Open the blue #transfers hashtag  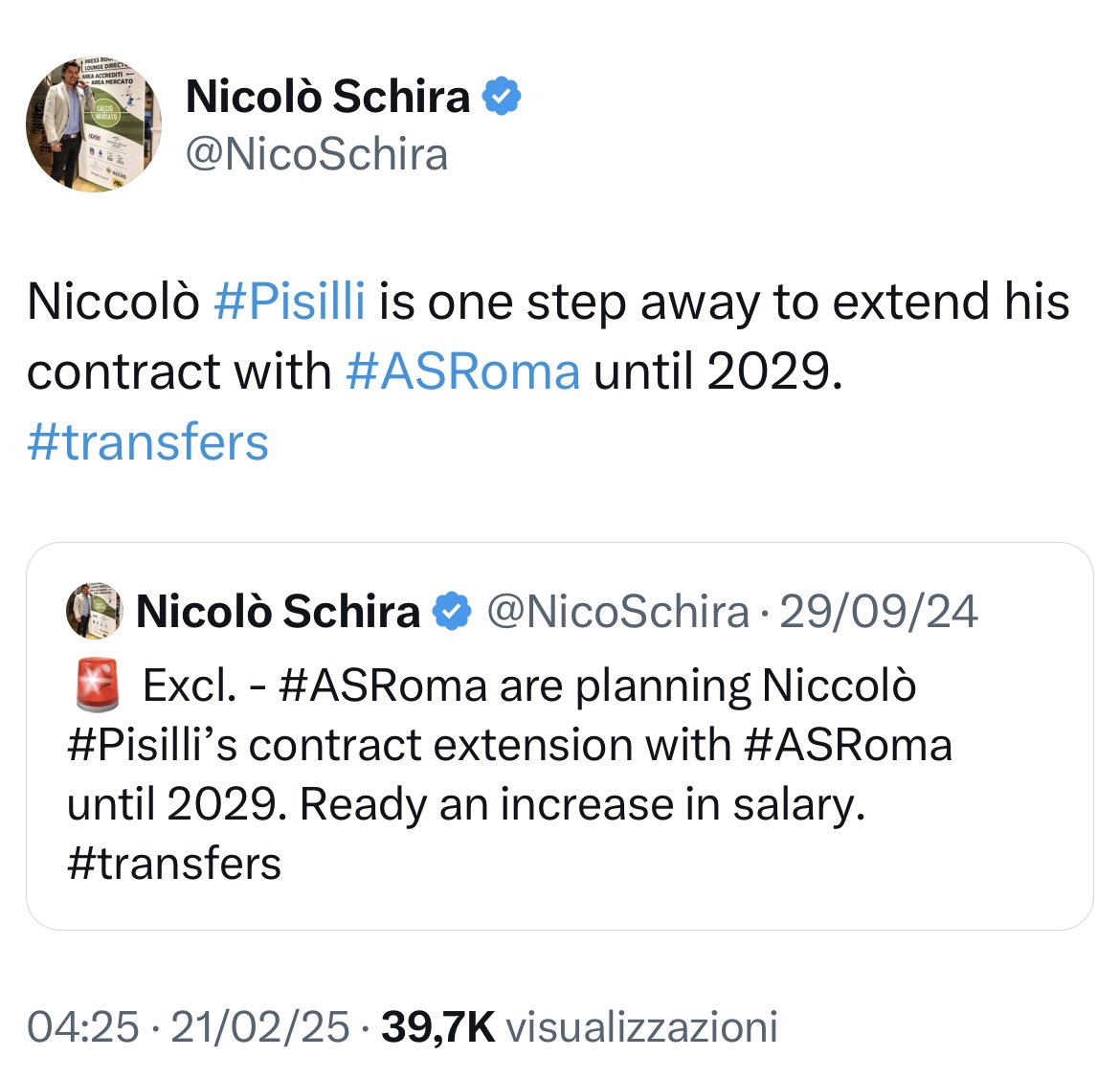point(147,442)
